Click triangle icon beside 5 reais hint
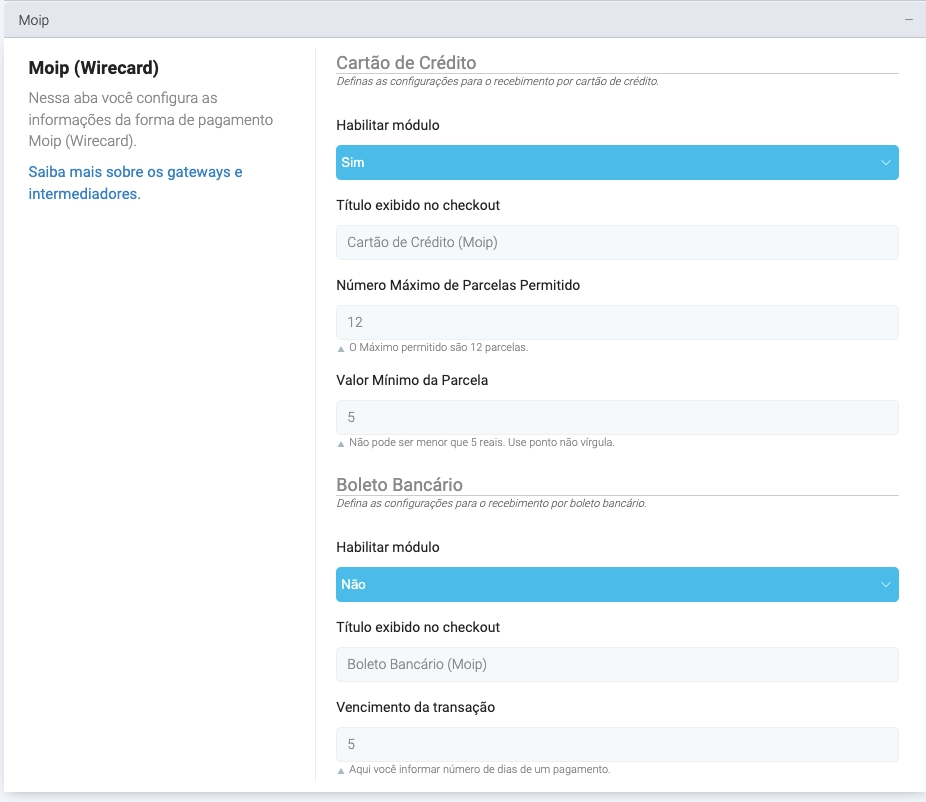 (341, 444)
